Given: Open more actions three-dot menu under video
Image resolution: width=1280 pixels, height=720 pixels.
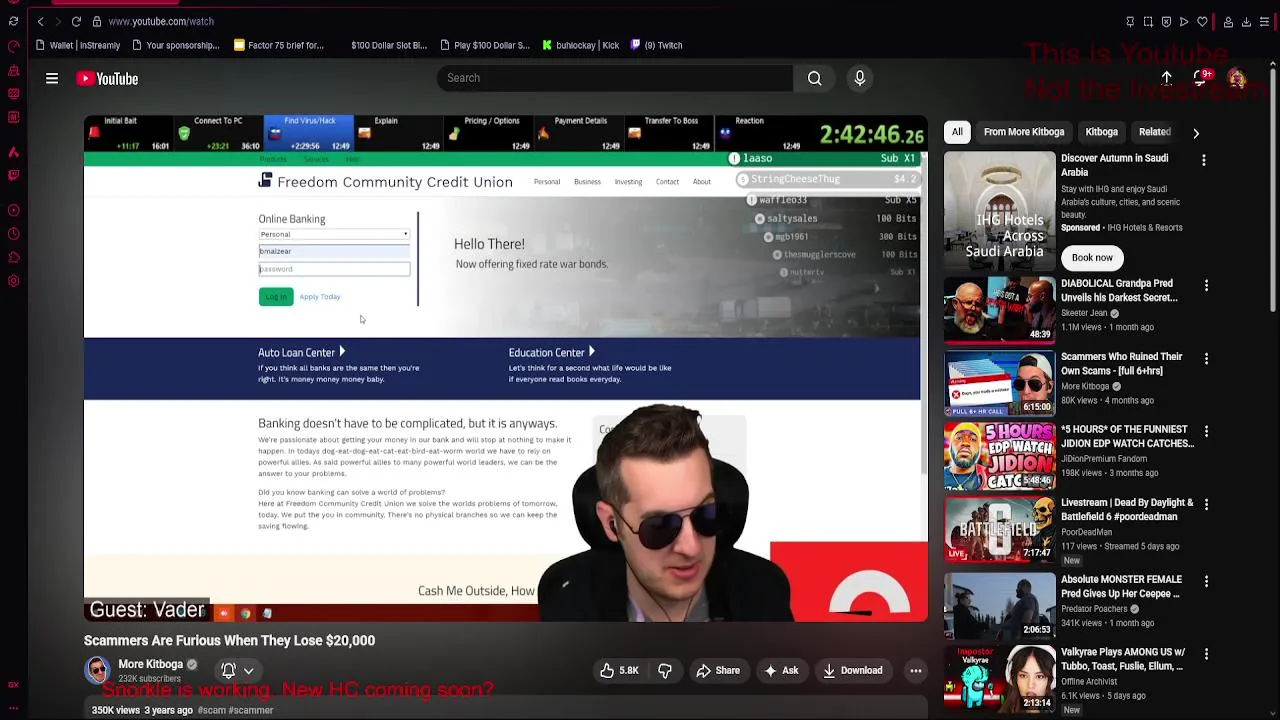Looking at the screenshot, I should click(915, 671).
